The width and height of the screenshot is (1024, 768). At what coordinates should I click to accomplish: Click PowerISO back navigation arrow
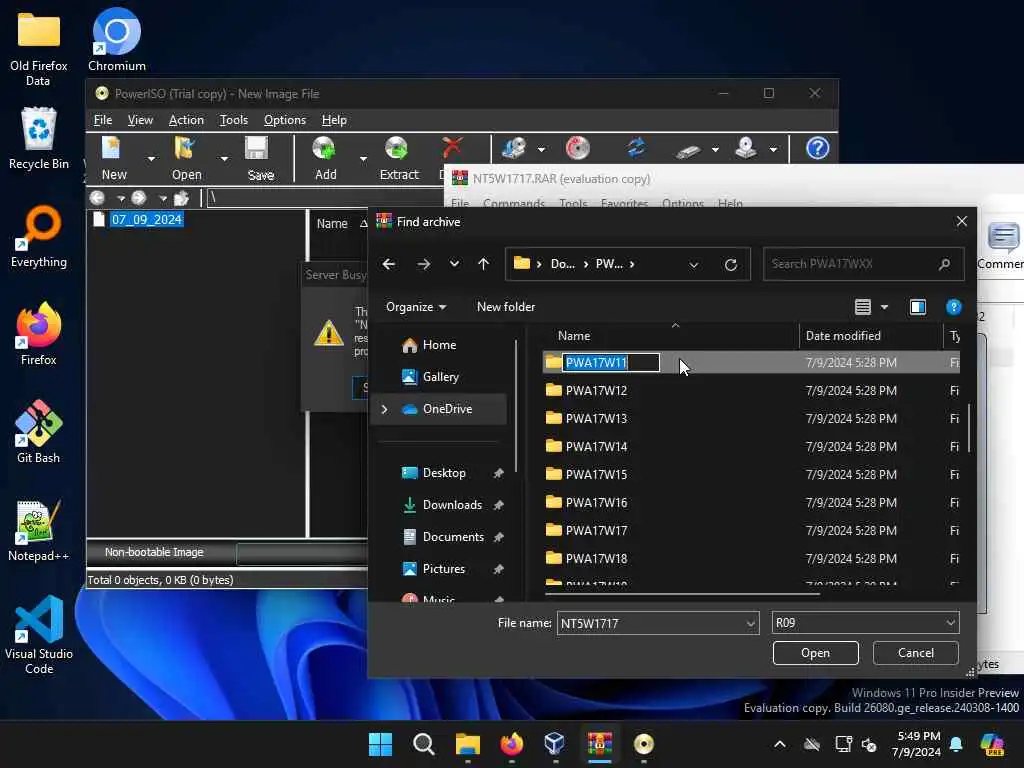point(97,197)
